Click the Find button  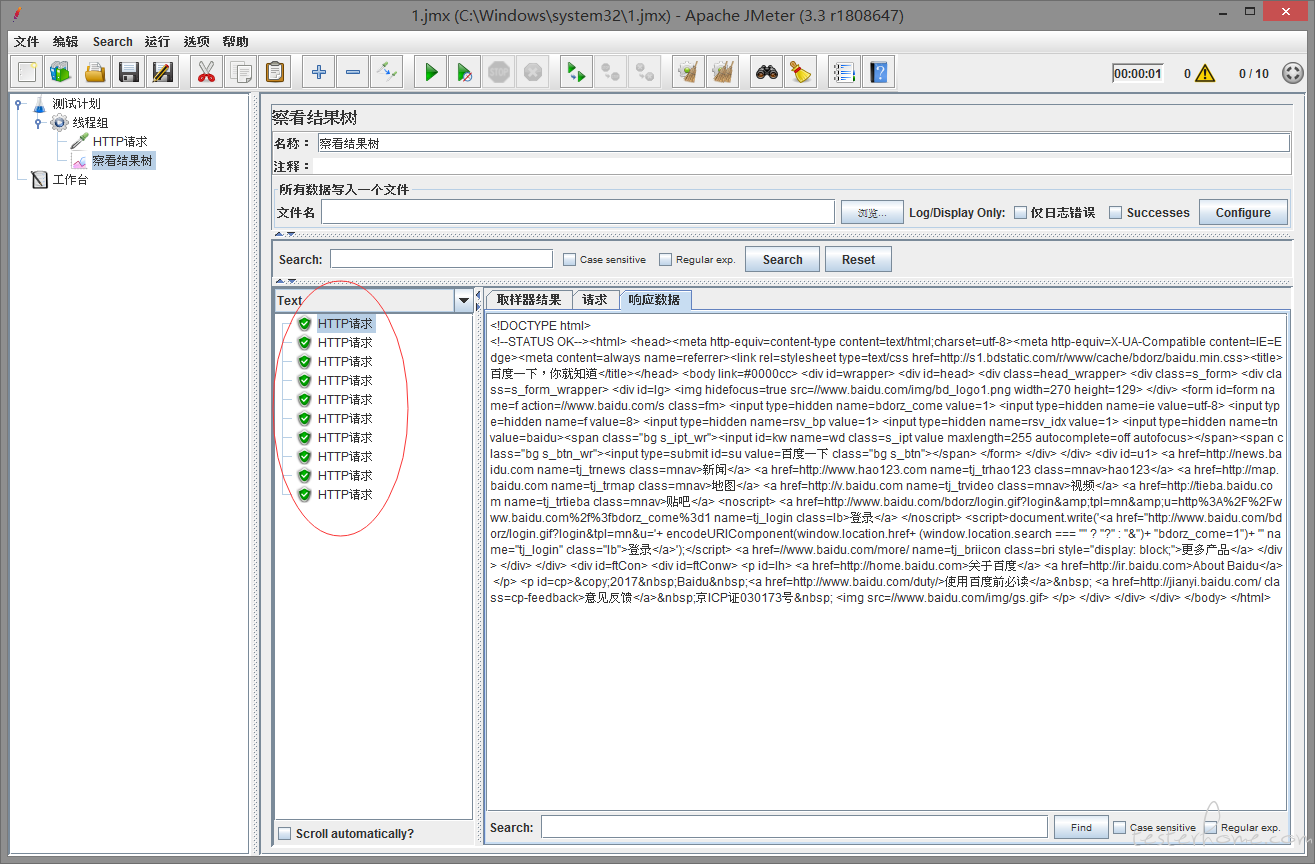point(1081,827)
